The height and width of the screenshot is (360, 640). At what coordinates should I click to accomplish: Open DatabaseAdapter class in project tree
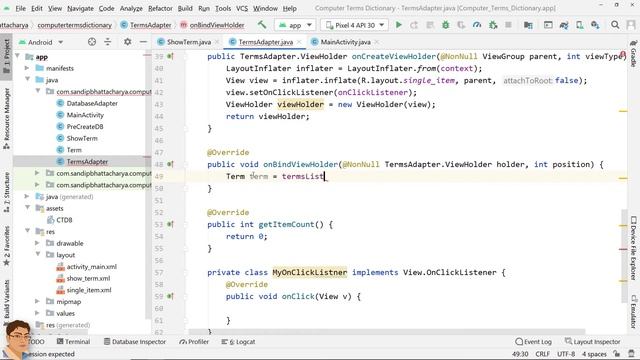point(87,103)
